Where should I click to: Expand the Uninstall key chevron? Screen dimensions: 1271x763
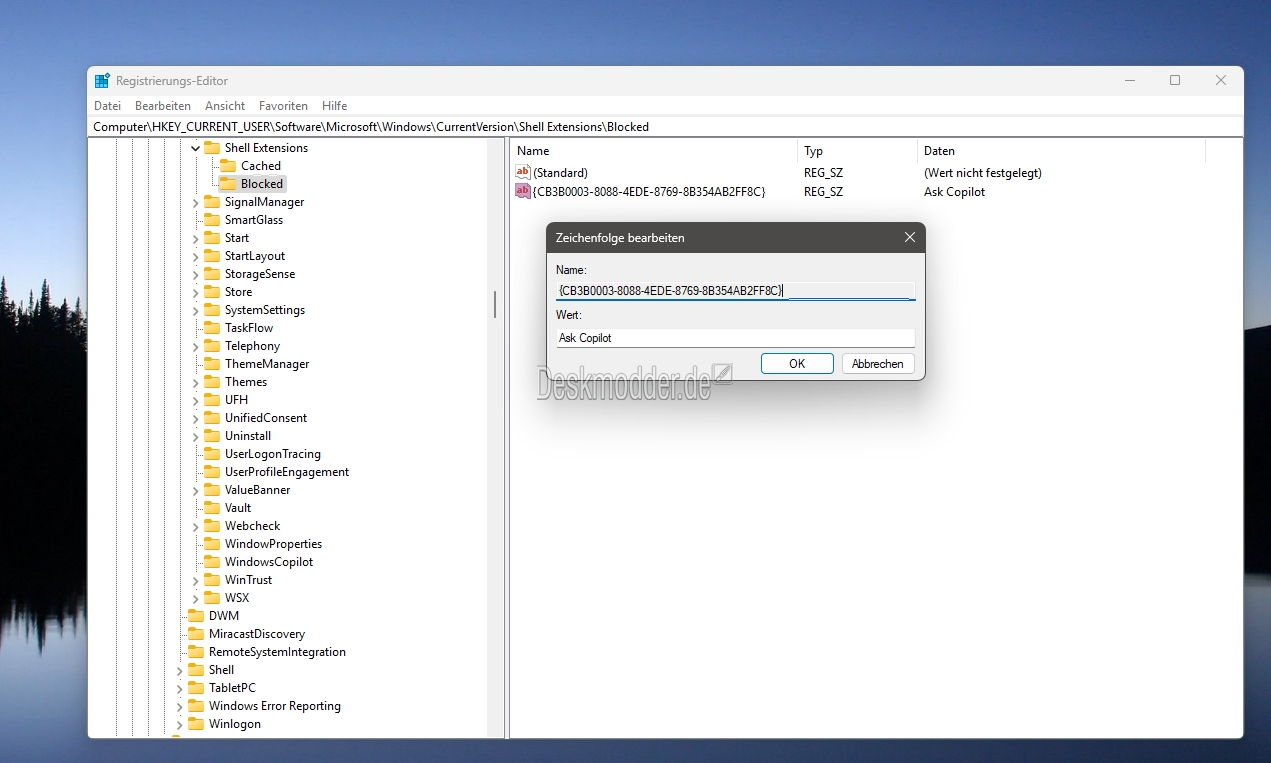pyautogui.click(x=196, y=436)
